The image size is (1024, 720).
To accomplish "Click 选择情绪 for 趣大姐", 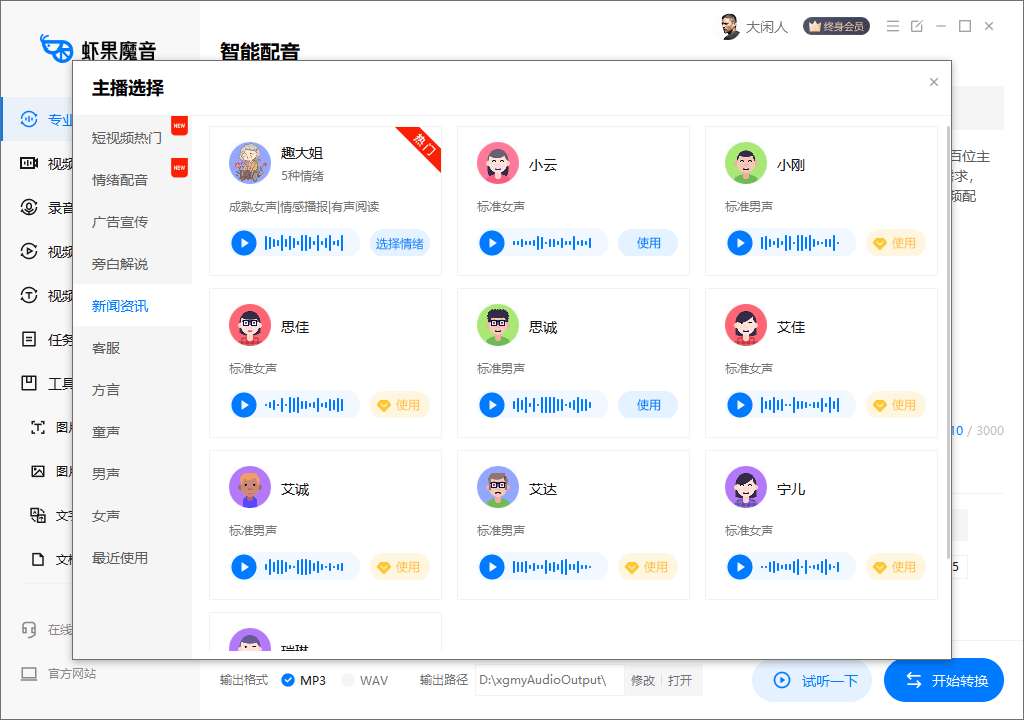I will (400, 243).
